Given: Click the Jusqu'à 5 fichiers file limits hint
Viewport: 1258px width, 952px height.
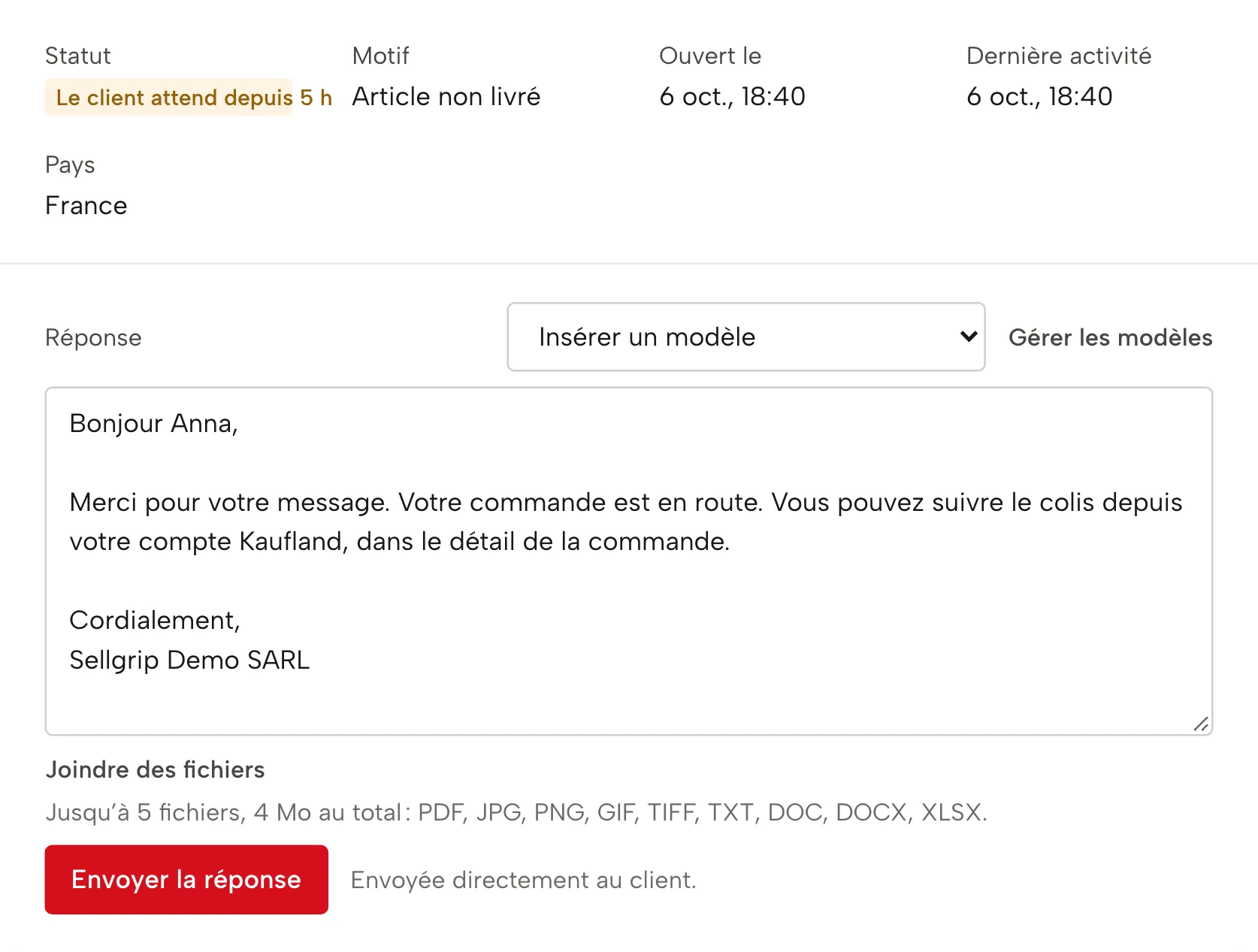Looking at the screenshot, I should pos(516,812).
